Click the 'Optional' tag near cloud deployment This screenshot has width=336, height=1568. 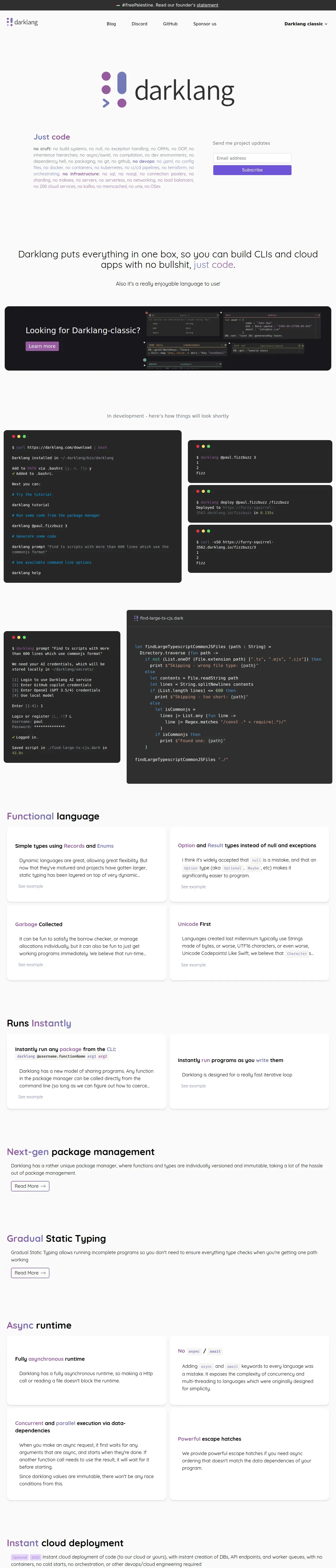tap(20, 1557)
